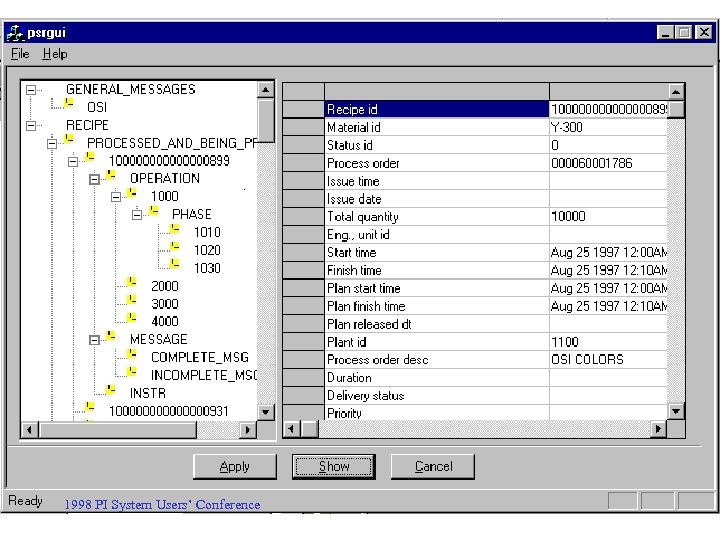Select the INSTR tree item
This screenshot has width=720, height=540.
click(x=147, y=394)
